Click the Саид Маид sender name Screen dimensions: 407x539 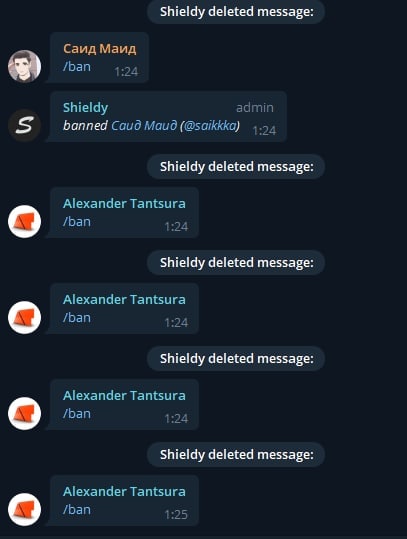(x=100, y=48)
